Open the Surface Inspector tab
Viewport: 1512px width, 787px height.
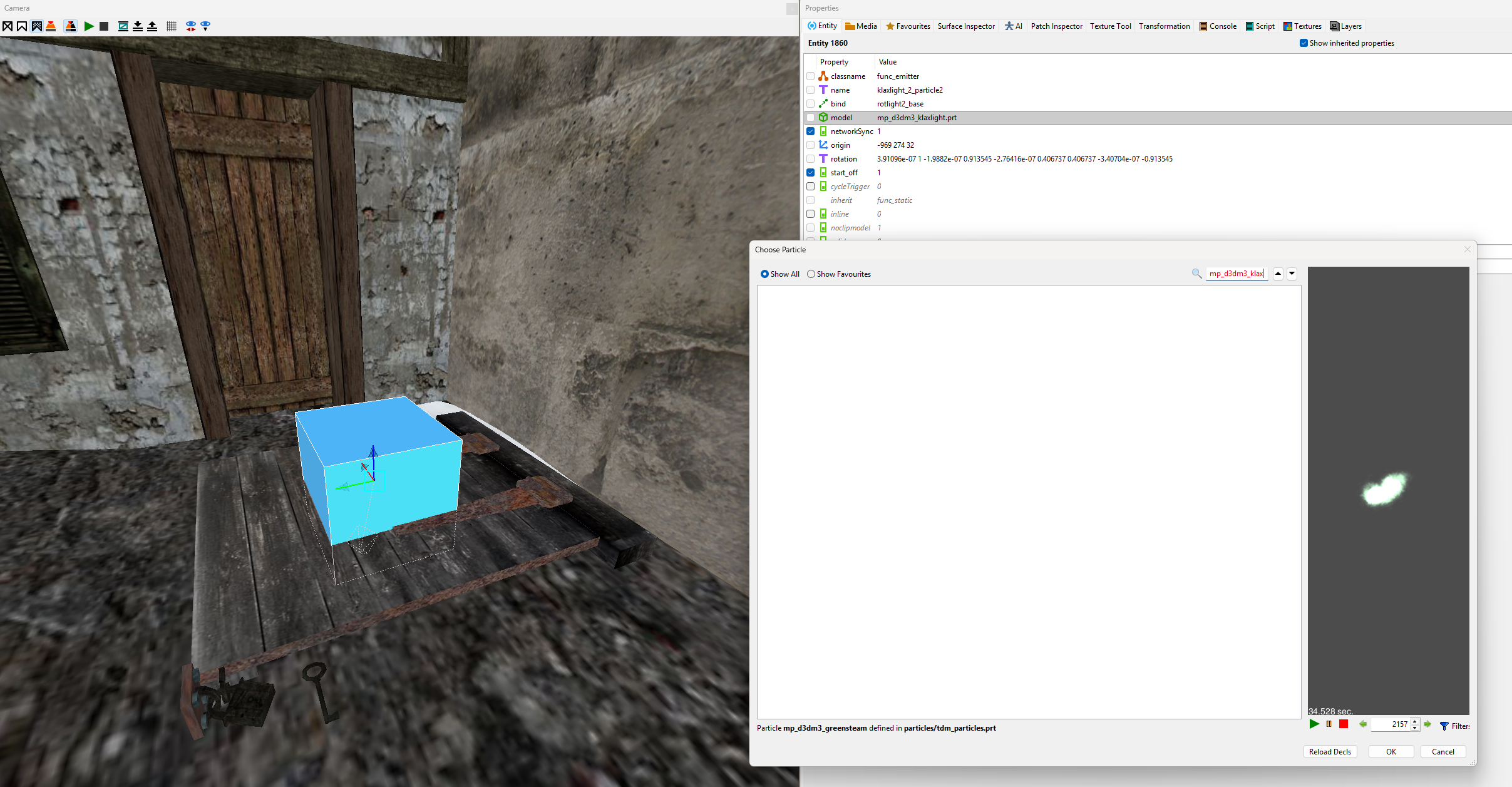pyautogui.click(x=966, y=26)
